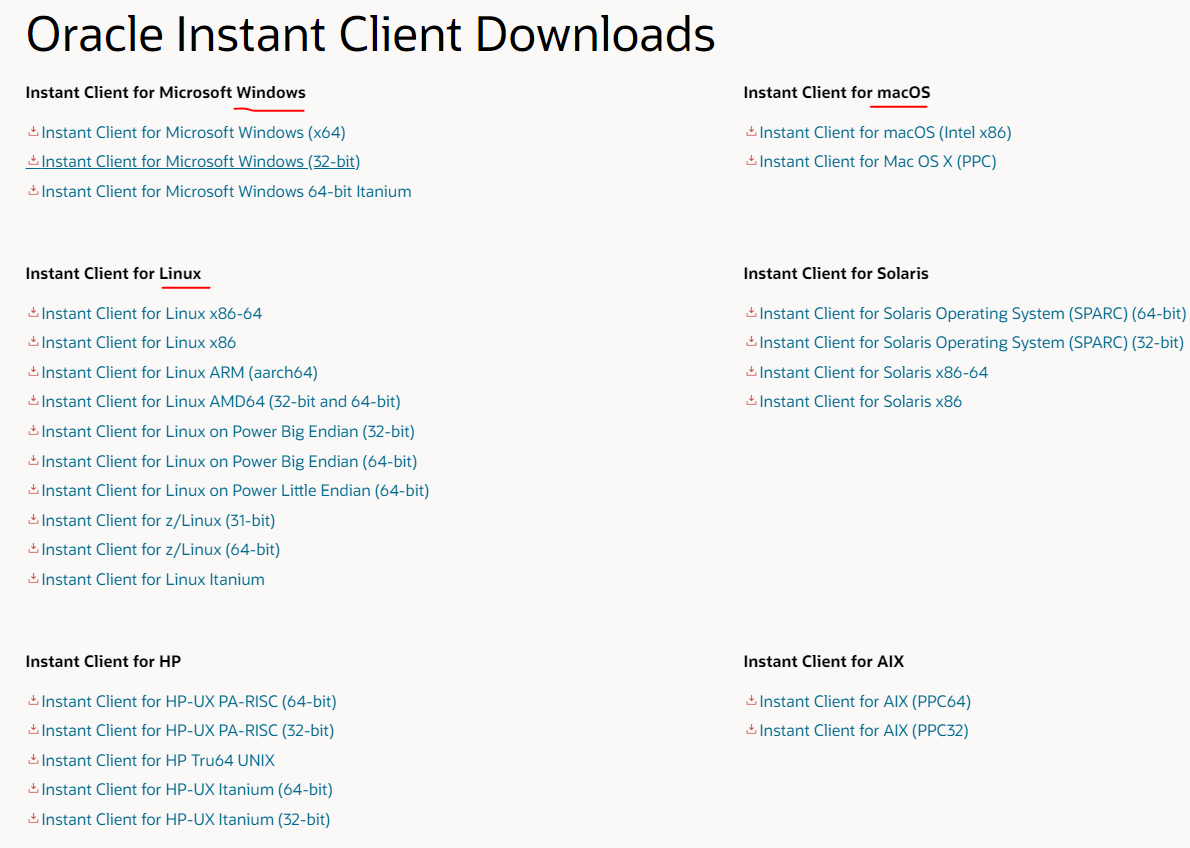This screenshot has height=848, width=1190.
Task: Click download icon beside Power Big Endian (32-bit)
Action: click(33, 430)
